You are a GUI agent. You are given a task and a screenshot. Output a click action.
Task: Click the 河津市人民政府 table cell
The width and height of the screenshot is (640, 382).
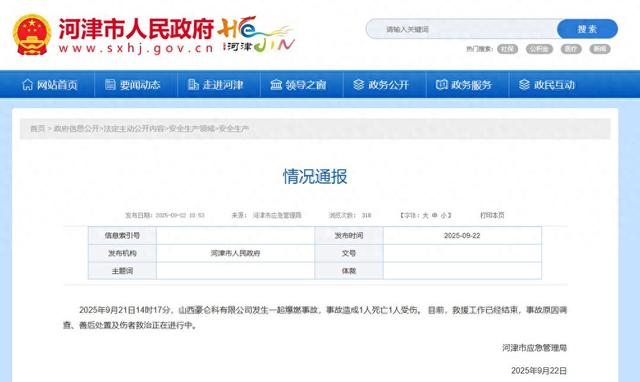point(236,253)
